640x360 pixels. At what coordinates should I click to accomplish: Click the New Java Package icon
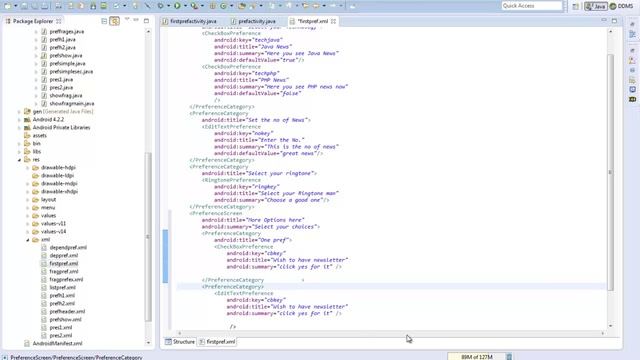click(212, 6)
